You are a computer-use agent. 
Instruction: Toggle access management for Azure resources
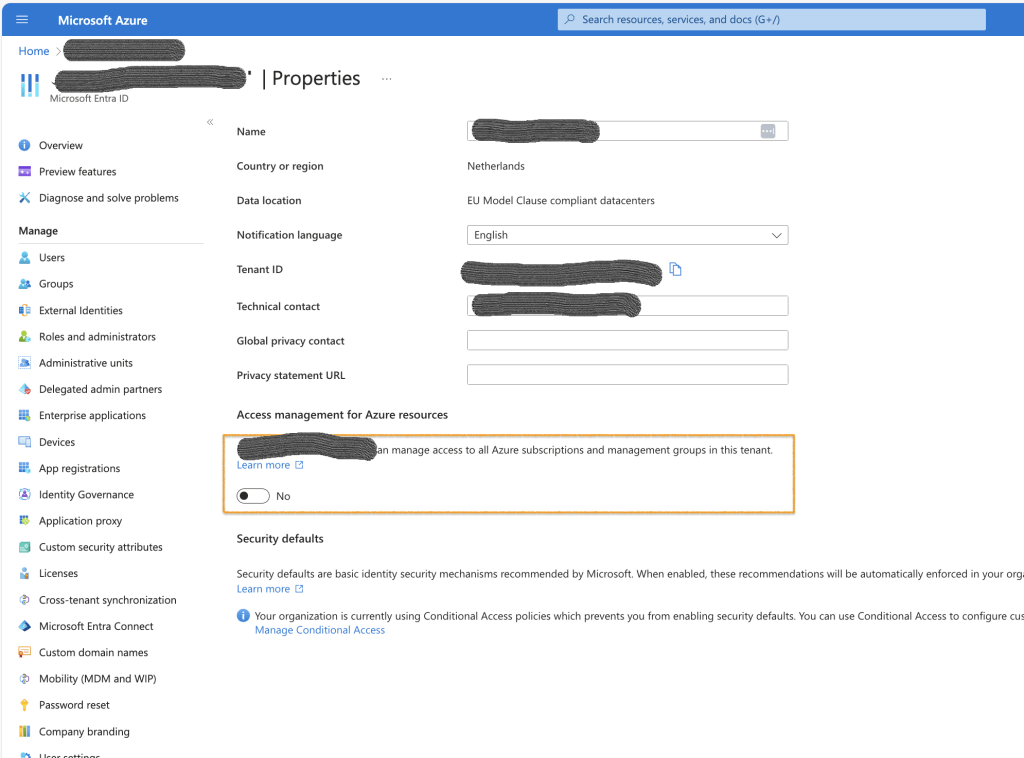point(253,496)
